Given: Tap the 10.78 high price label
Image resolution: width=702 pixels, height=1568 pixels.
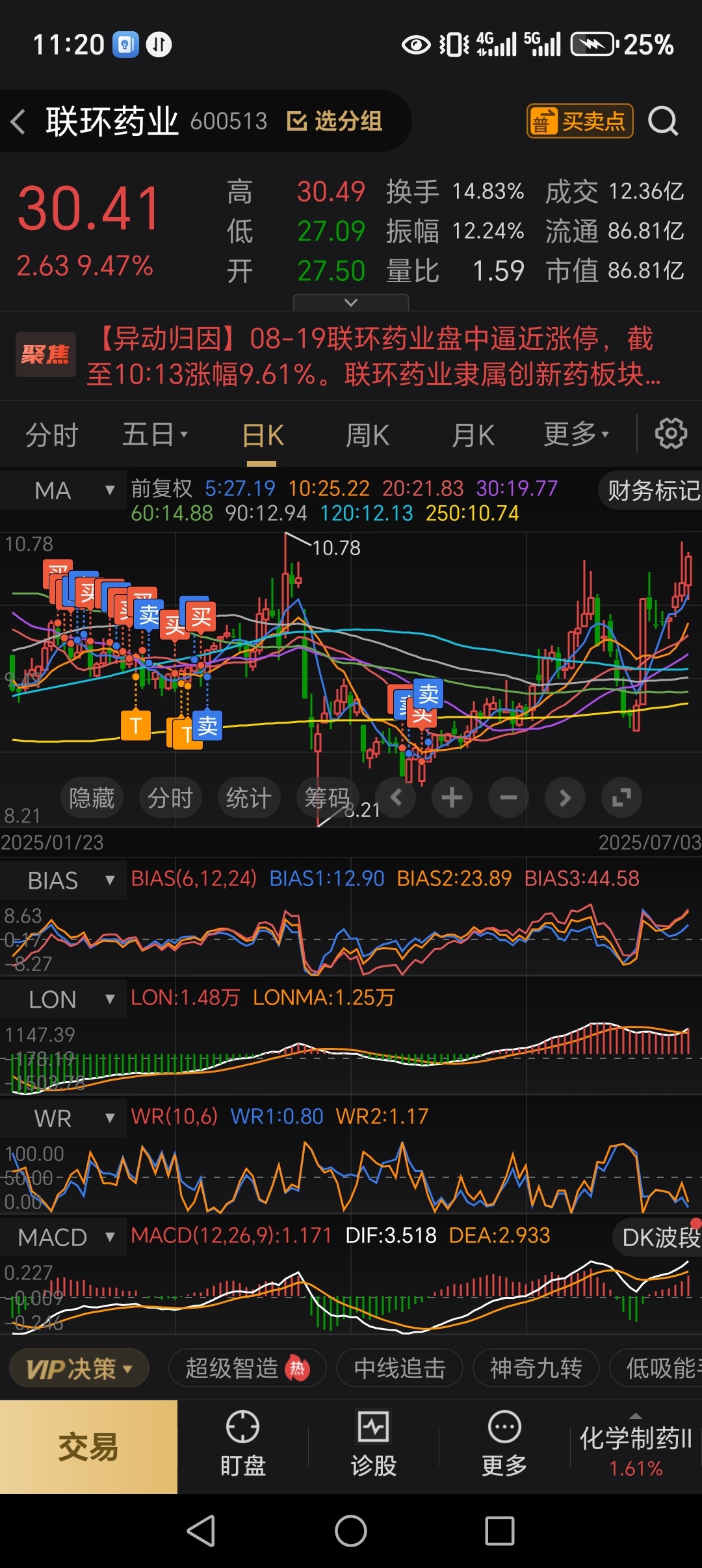Looking at the screenshot, I should pyautogui.click(x=336, y=548).
